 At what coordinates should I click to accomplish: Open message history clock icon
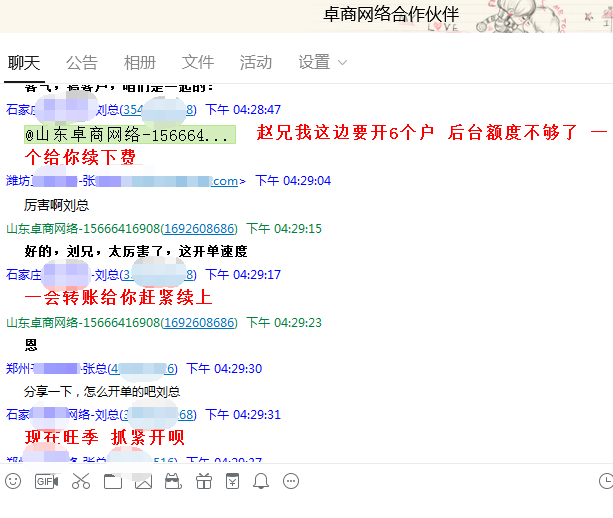click(605, 481)
